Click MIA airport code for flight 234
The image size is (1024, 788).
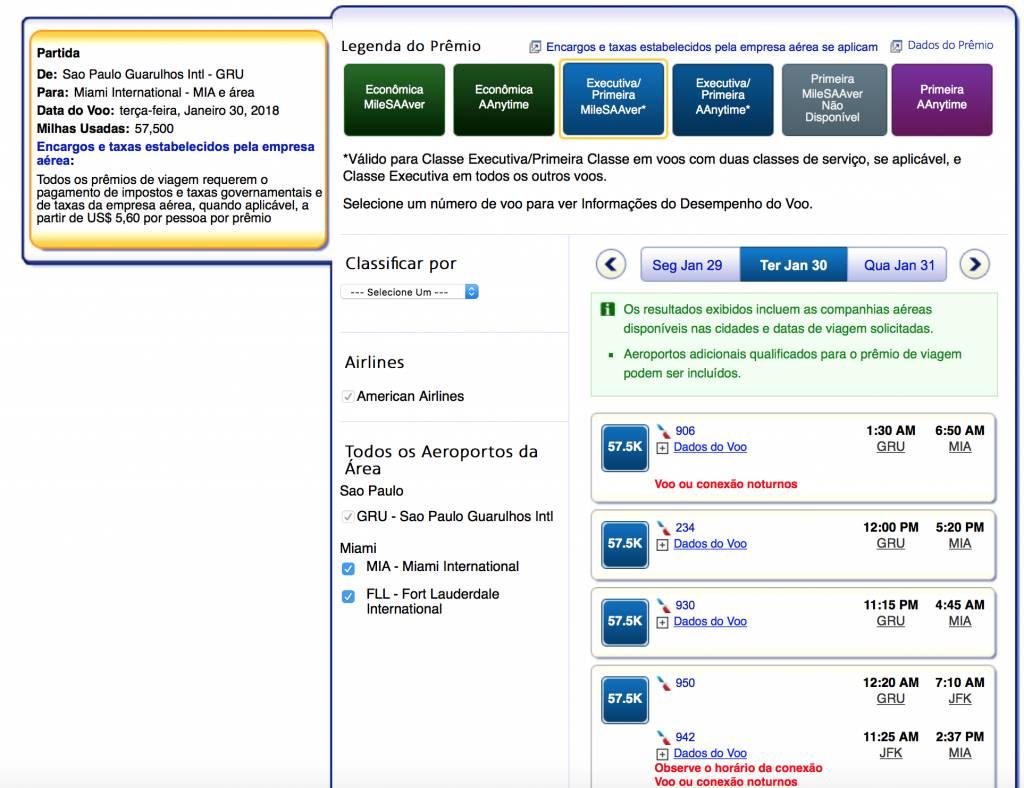pos(960,544)
